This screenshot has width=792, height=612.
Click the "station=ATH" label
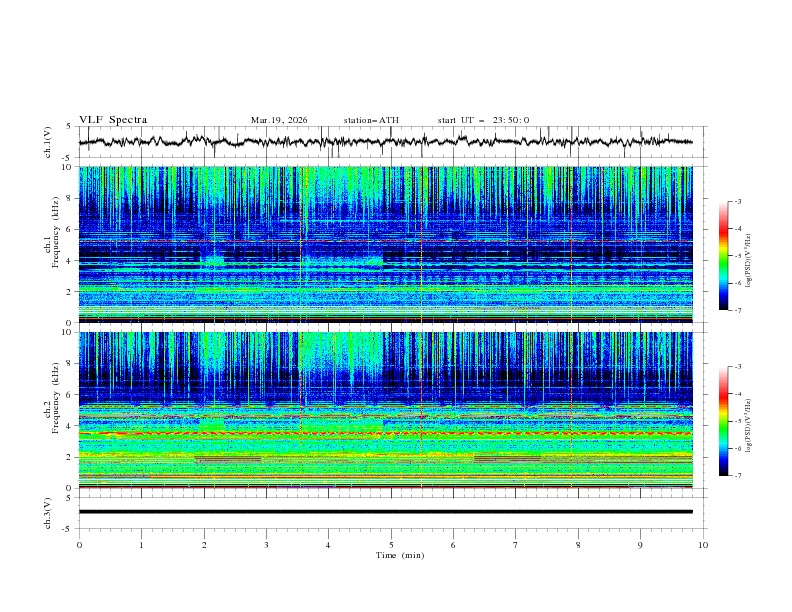click(x=371, y=120)
